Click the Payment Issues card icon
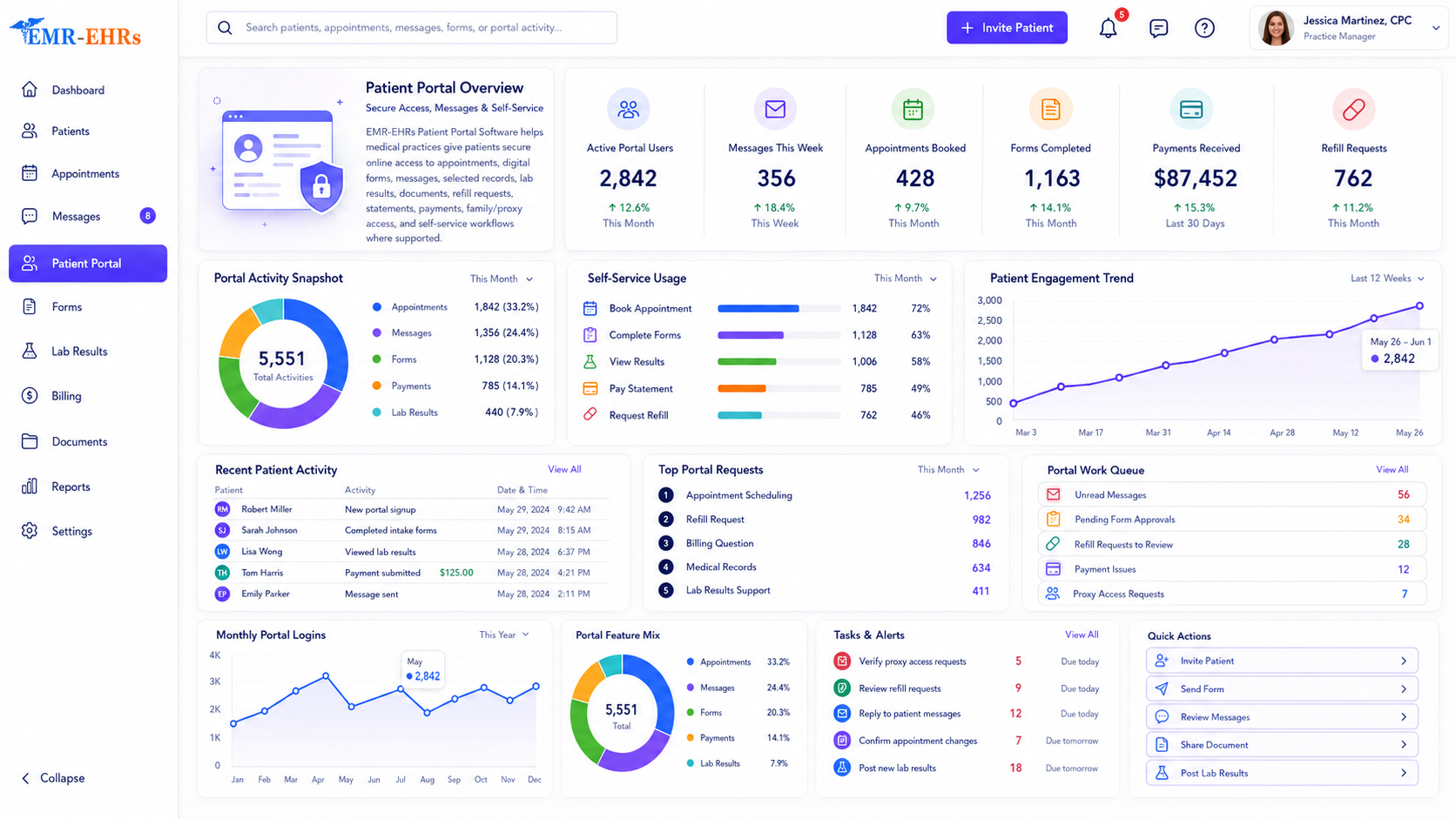The width and height of the screenshot is (1456, 819). (1053, 569)
